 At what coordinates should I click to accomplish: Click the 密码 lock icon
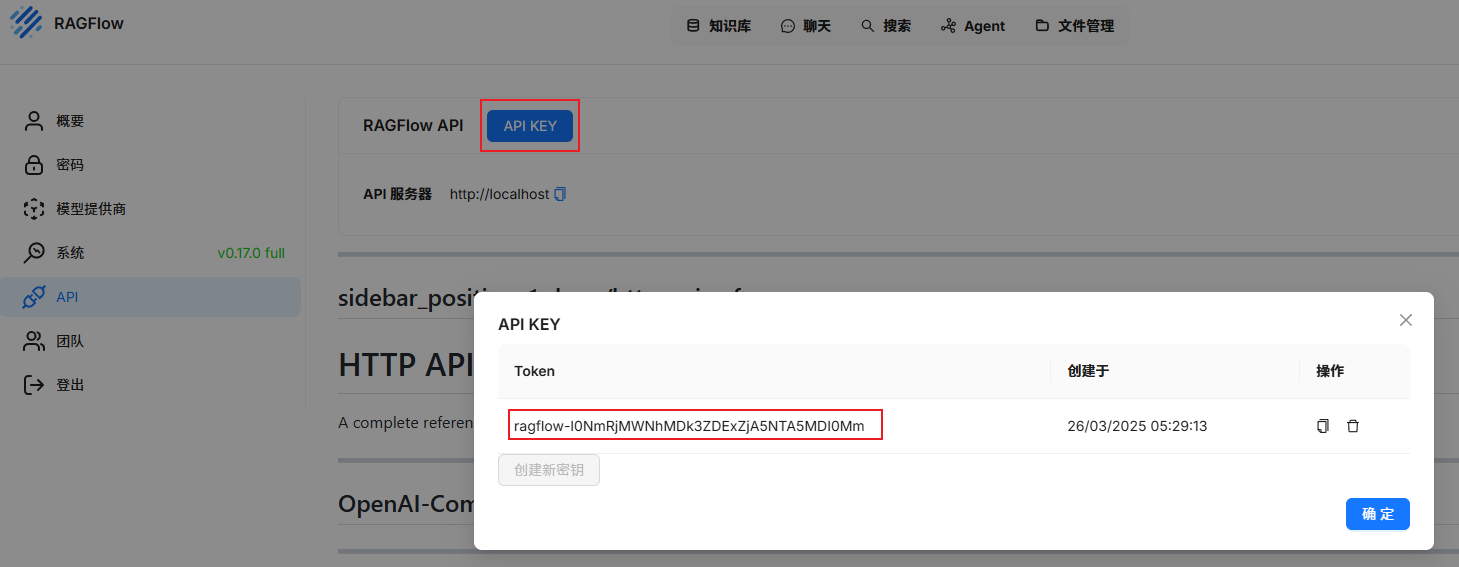(x=35, y=165)
